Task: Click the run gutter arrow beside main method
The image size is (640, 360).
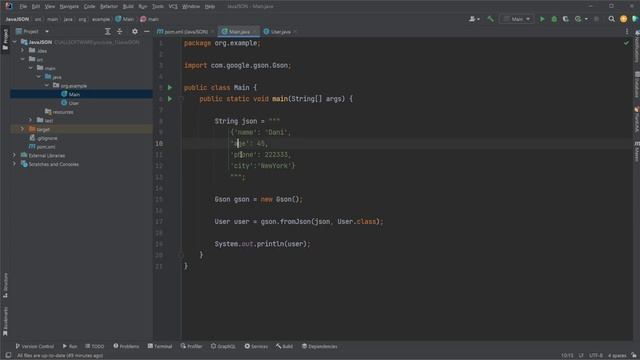Action: click(x=170, y=99)
